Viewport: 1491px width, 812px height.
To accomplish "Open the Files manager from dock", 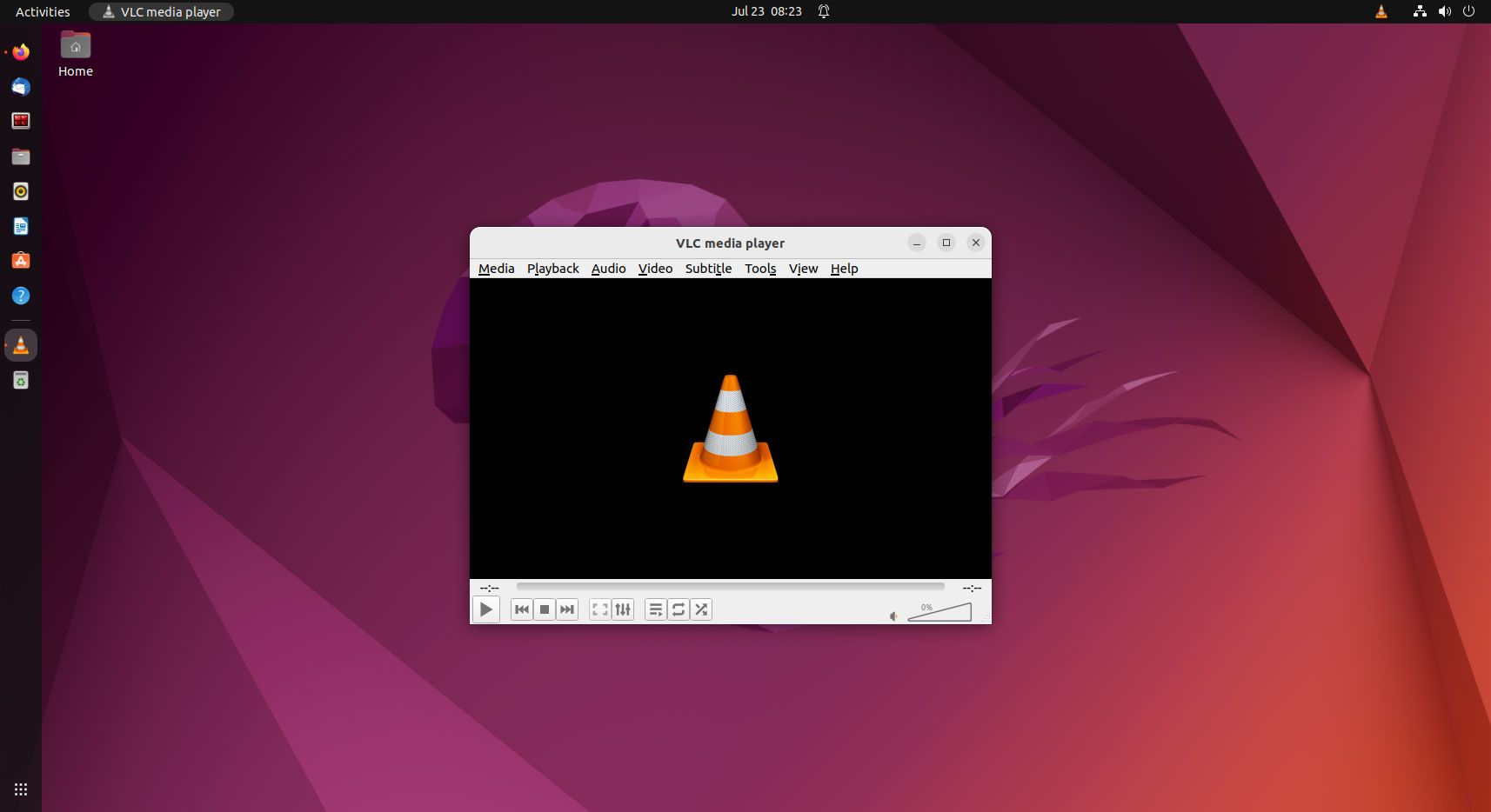I will point(21,156).
